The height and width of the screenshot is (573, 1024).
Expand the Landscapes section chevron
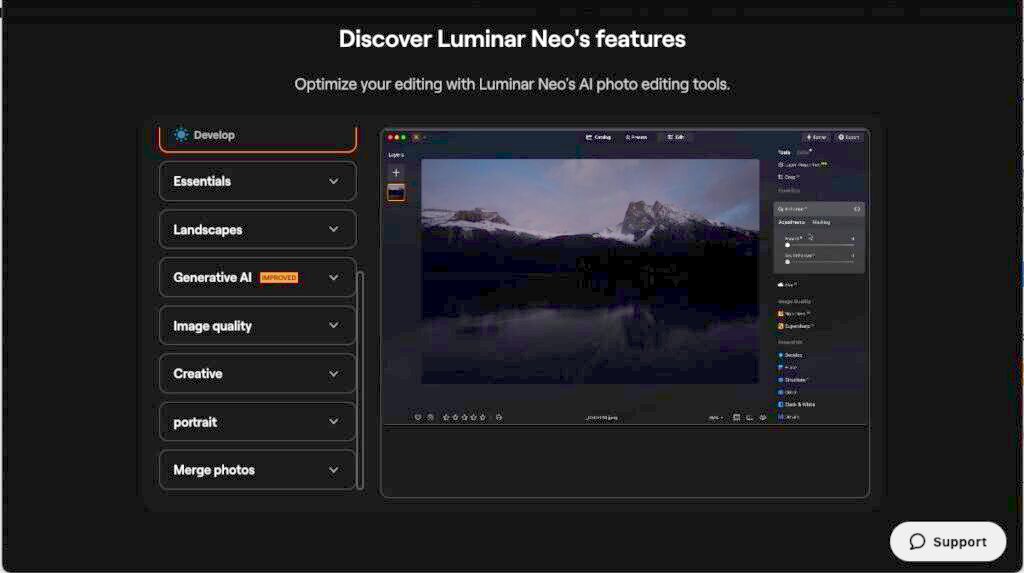(334, 230)
